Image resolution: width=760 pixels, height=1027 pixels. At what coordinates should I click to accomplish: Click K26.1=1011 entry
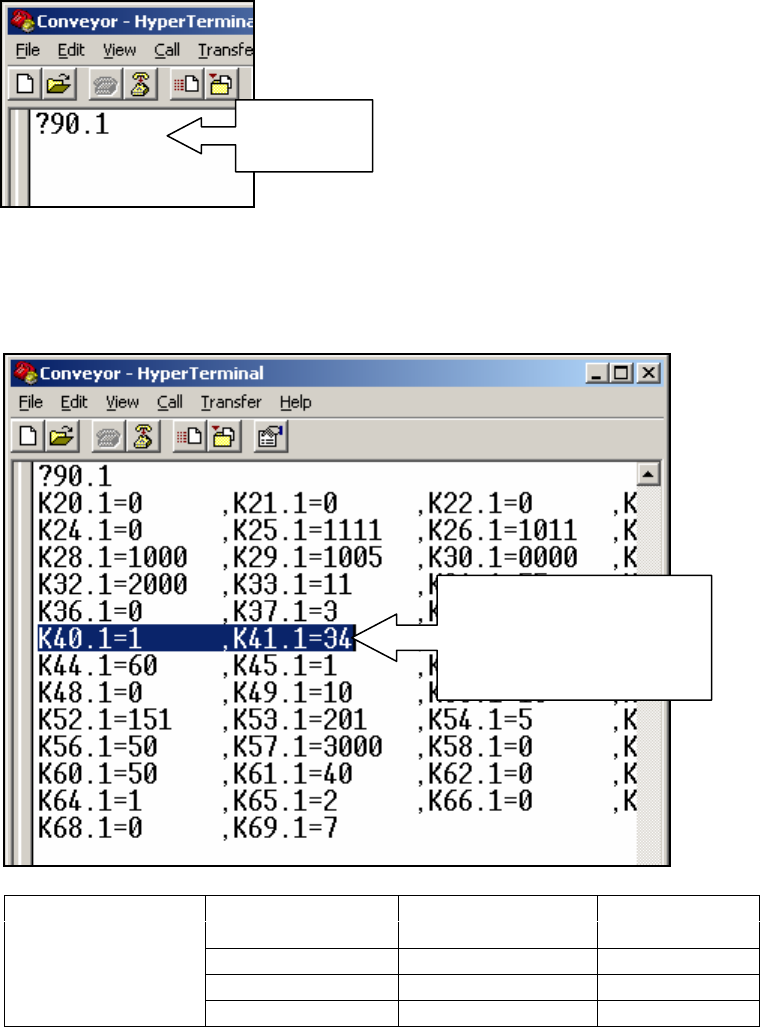click(503, 531)
